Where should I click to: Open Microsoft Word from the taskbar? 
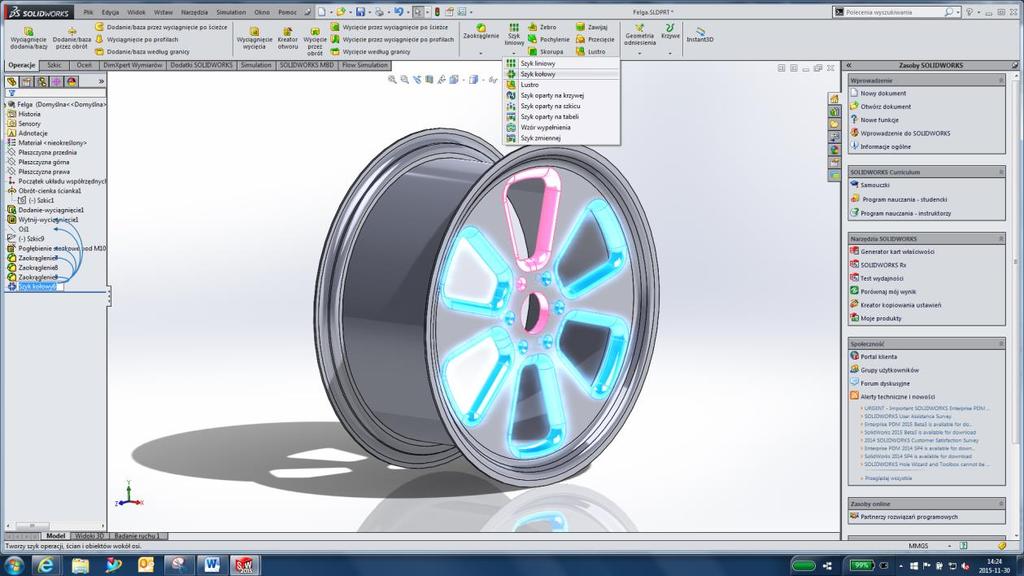click(211, 565)
